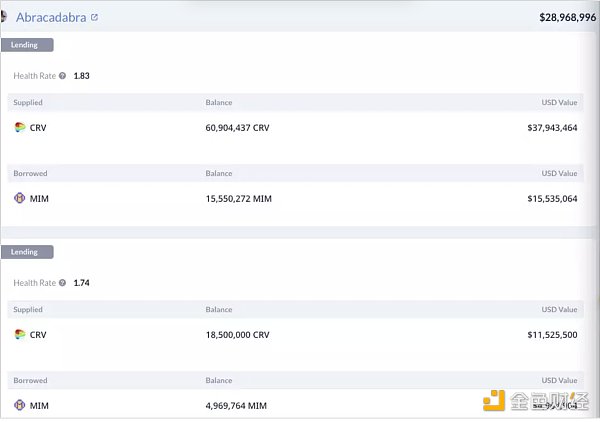Click the Balance header above 15,550,272 MIM

point(219,173)
